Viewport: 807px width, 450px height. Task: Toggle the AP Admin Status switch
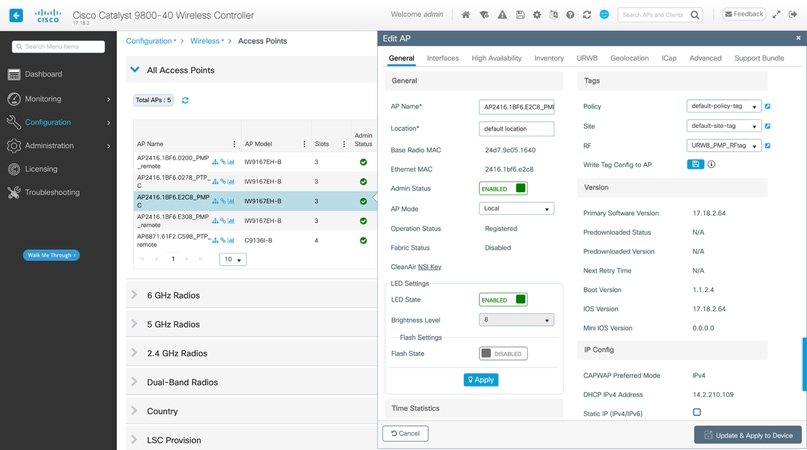(503, 188)
